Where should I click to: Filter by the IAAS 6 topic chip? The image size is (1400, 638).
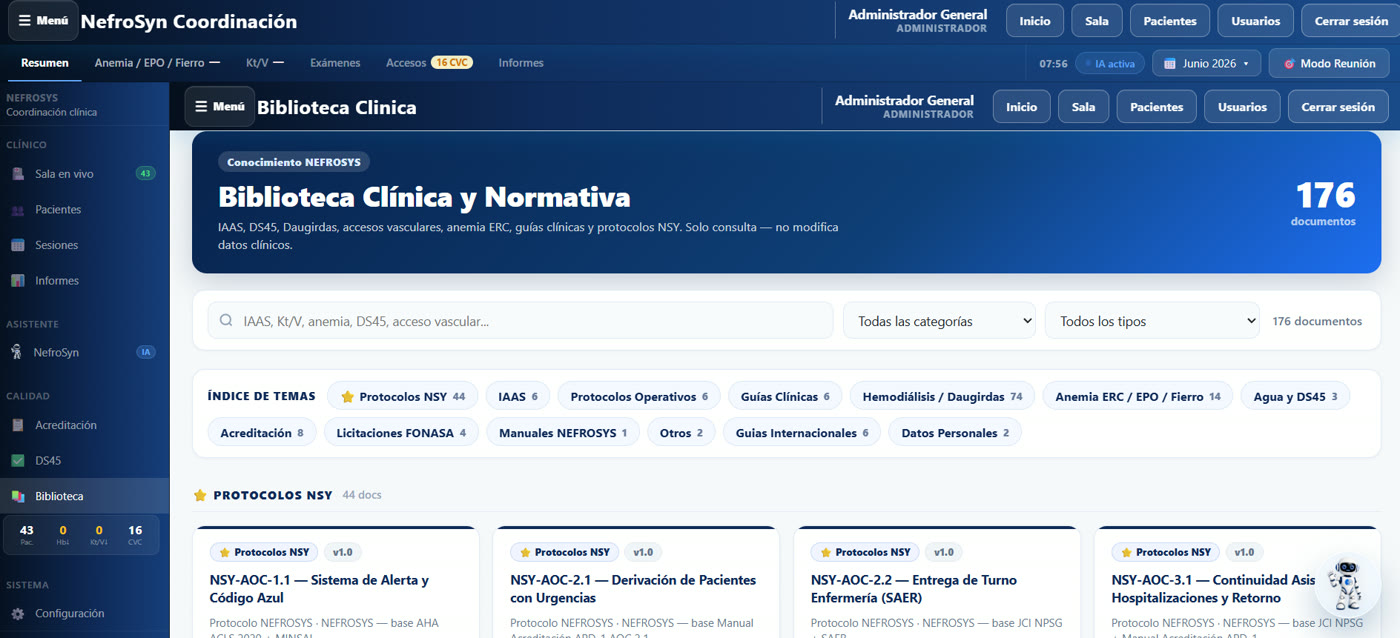(x=518, y=397)
